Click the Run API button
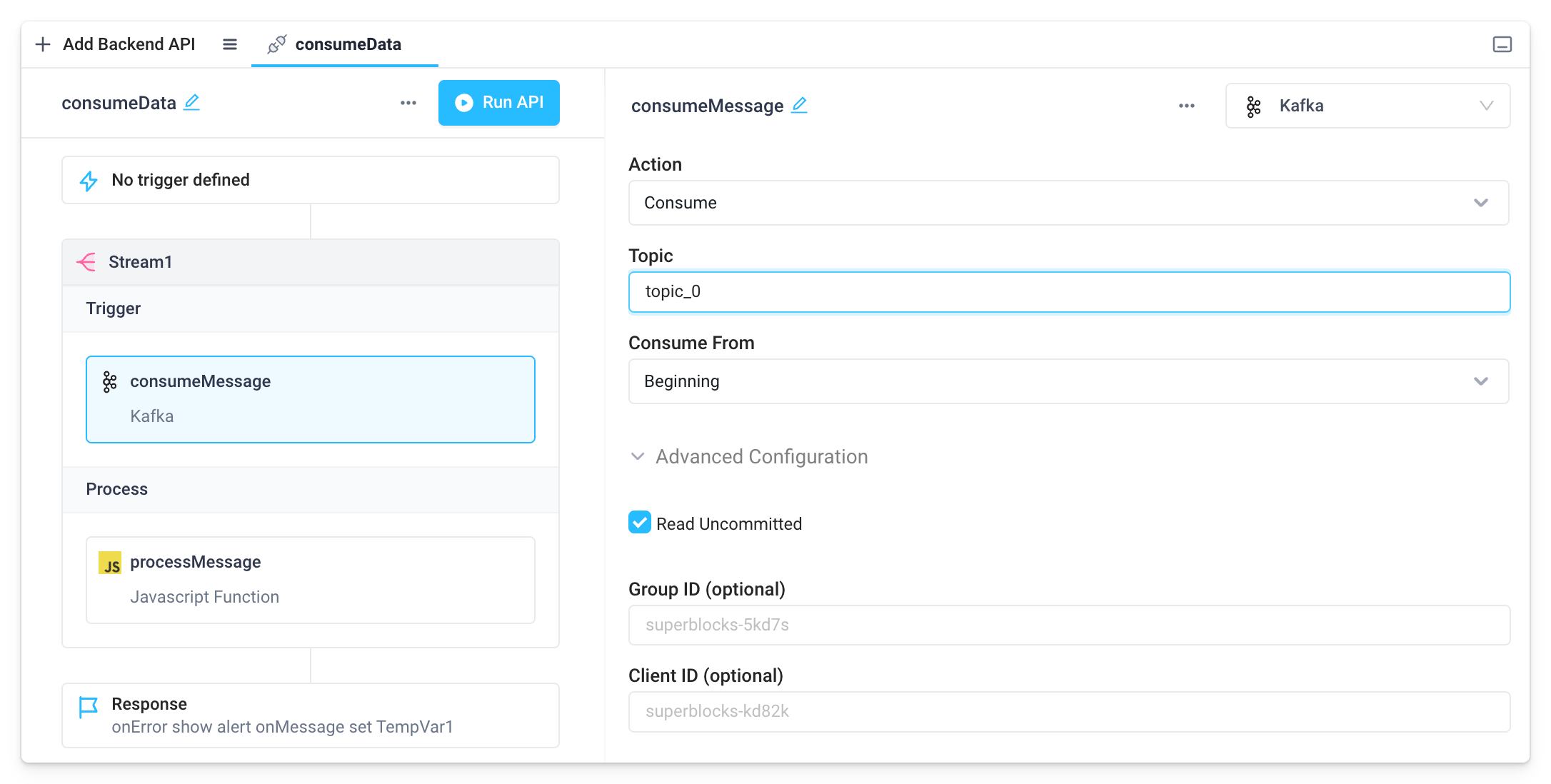The width and height of the screenshot is (1551, 784). pos(498,102)
